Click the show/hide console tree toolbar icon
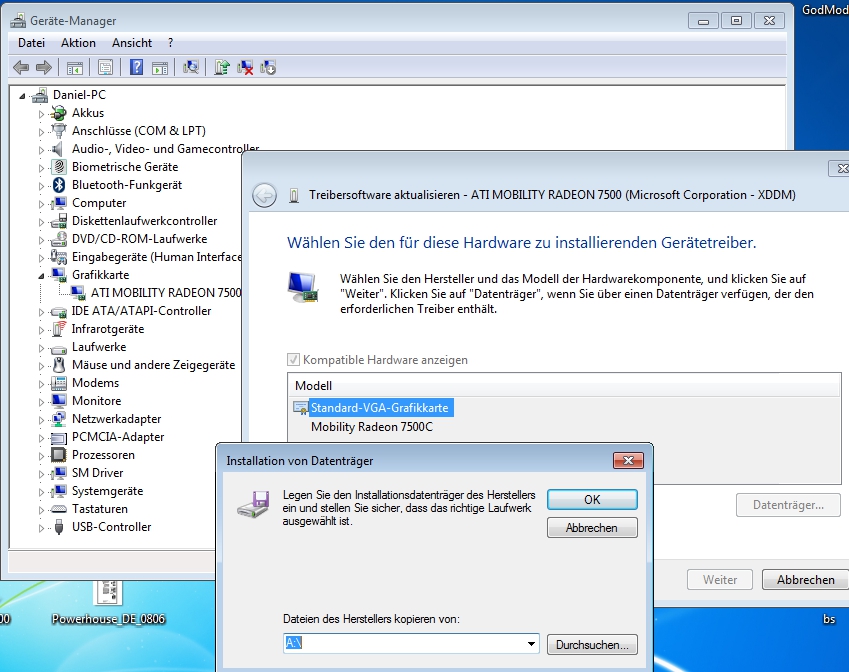This screenshot has width=849, height=672. click(x=75, y=68)
